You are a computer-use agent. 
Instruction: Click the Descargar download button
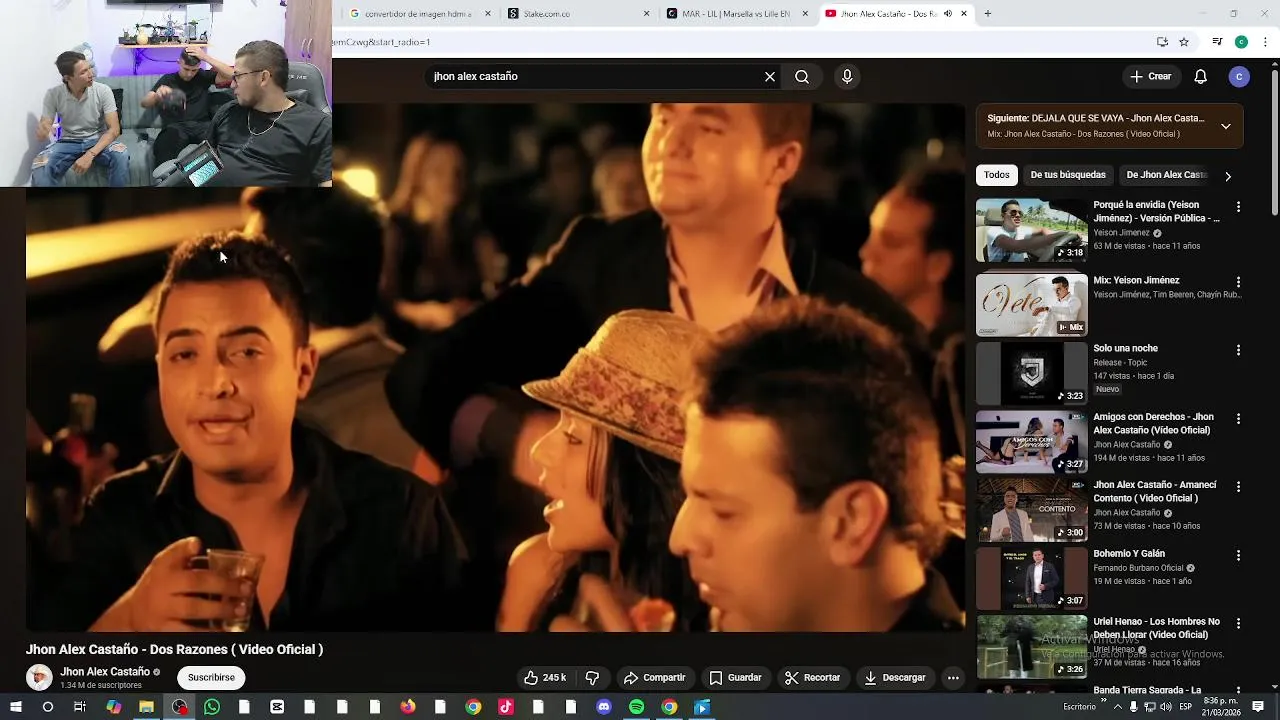click(x=895, y=678)
